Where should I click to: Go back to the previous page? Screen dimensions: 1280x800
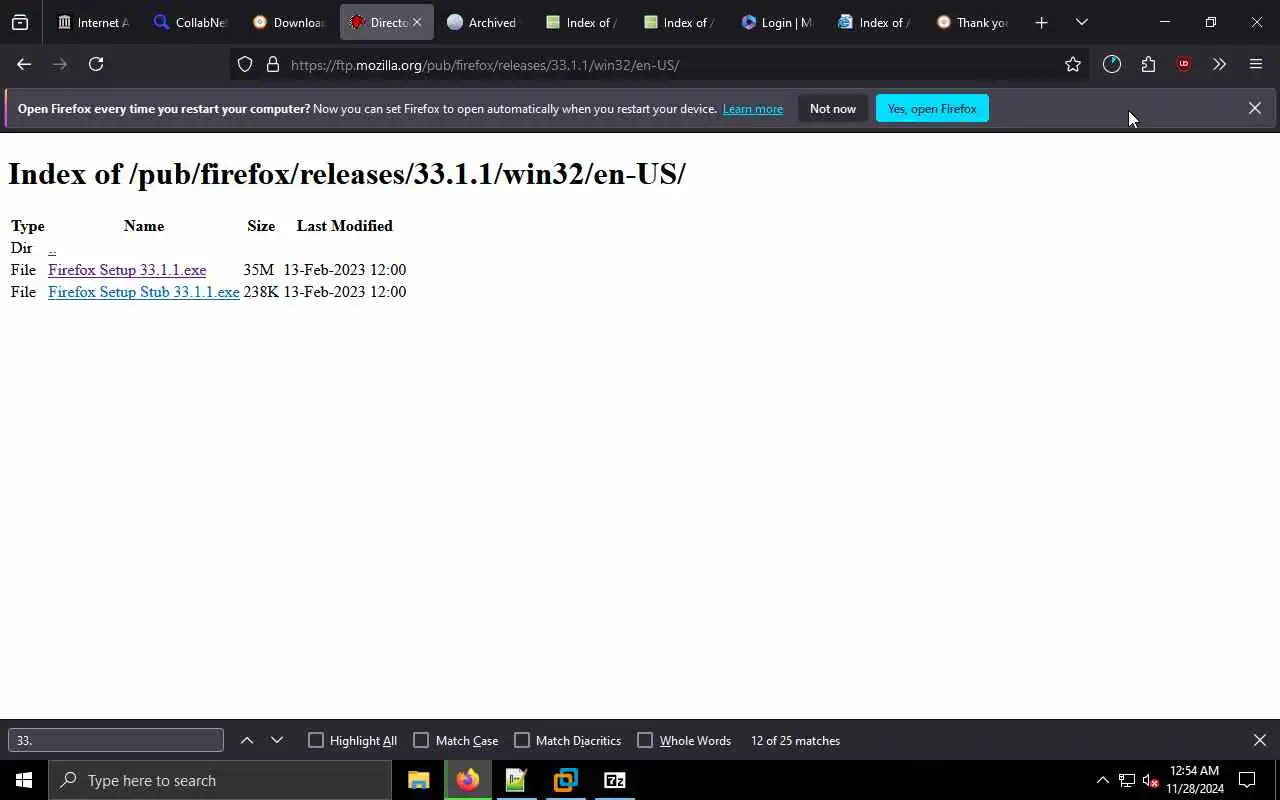coord(24,64)
